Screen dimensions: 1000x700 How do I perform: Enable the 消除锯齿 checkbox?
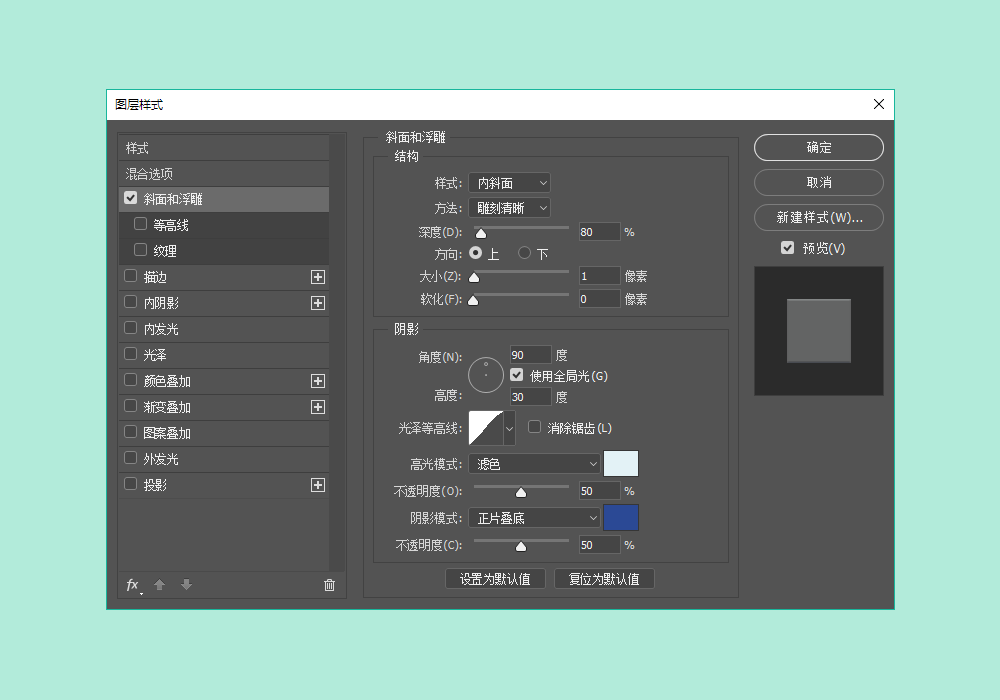point(535,427)
